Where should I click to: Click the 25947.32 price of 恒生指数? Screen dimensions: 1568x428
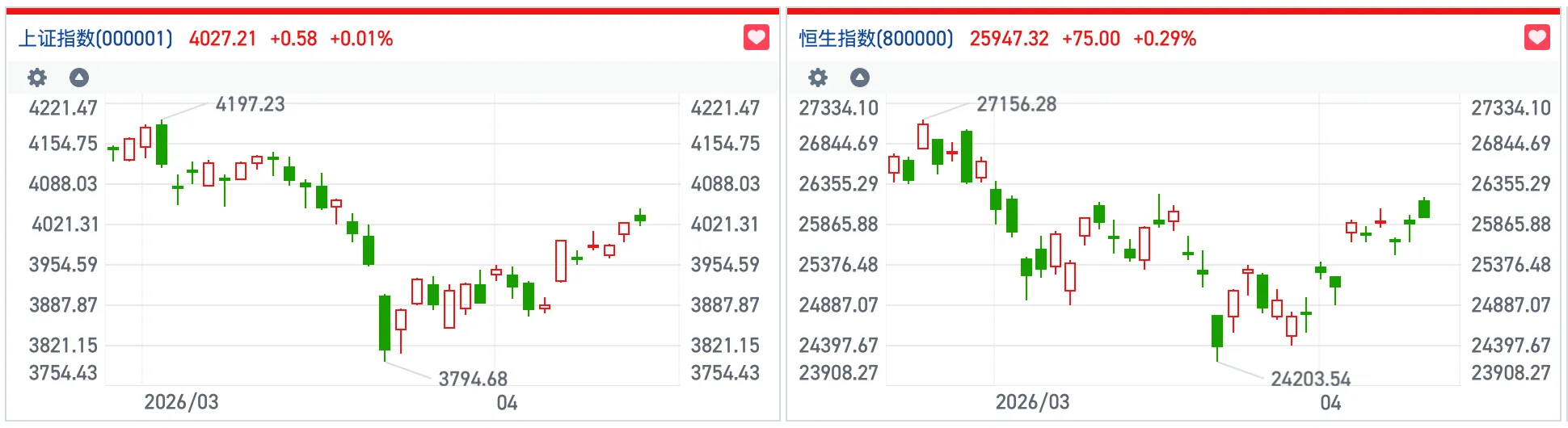tap(1009, 39)
